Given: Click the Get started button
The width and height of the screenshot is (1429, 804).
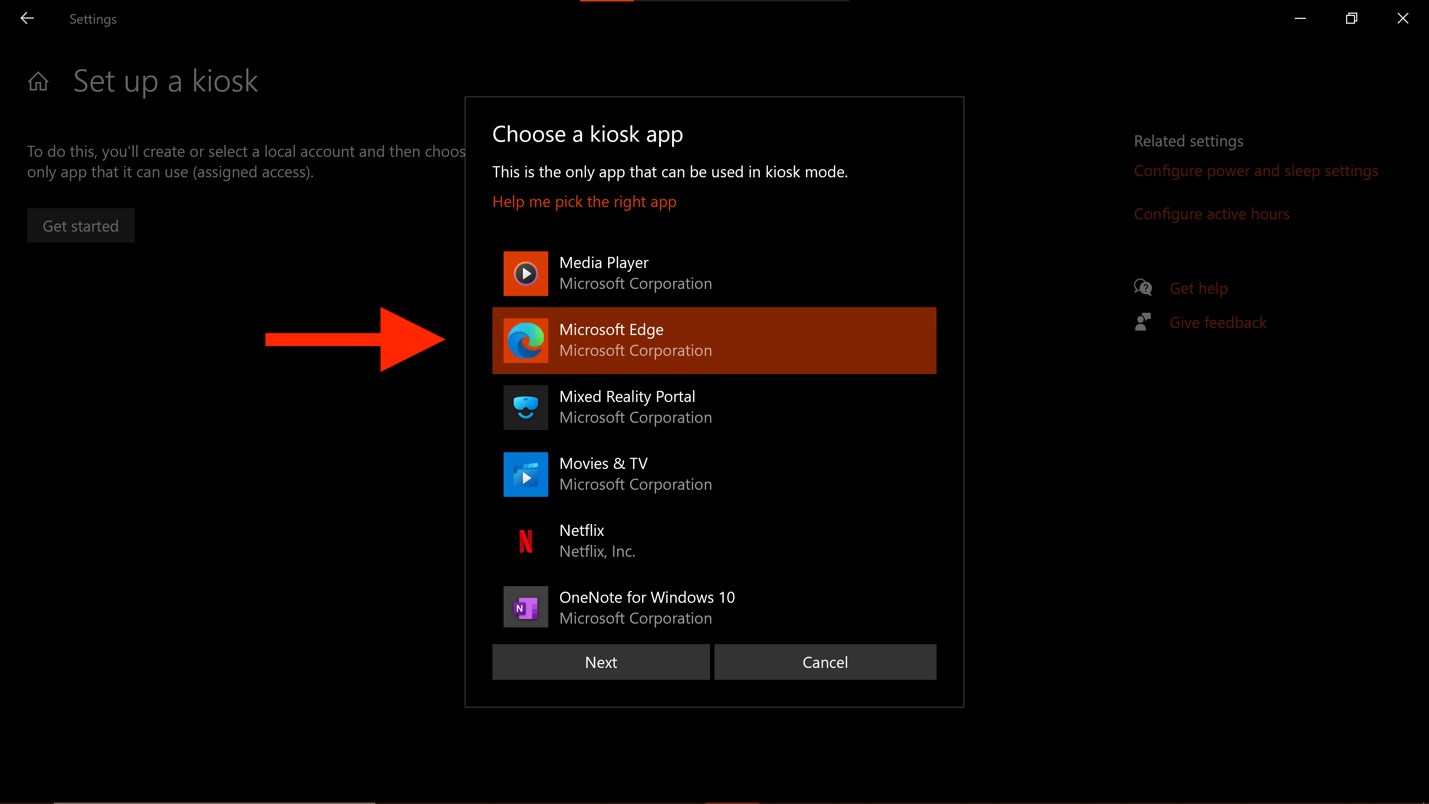Looking at the screenshot, I should point(81,226).
